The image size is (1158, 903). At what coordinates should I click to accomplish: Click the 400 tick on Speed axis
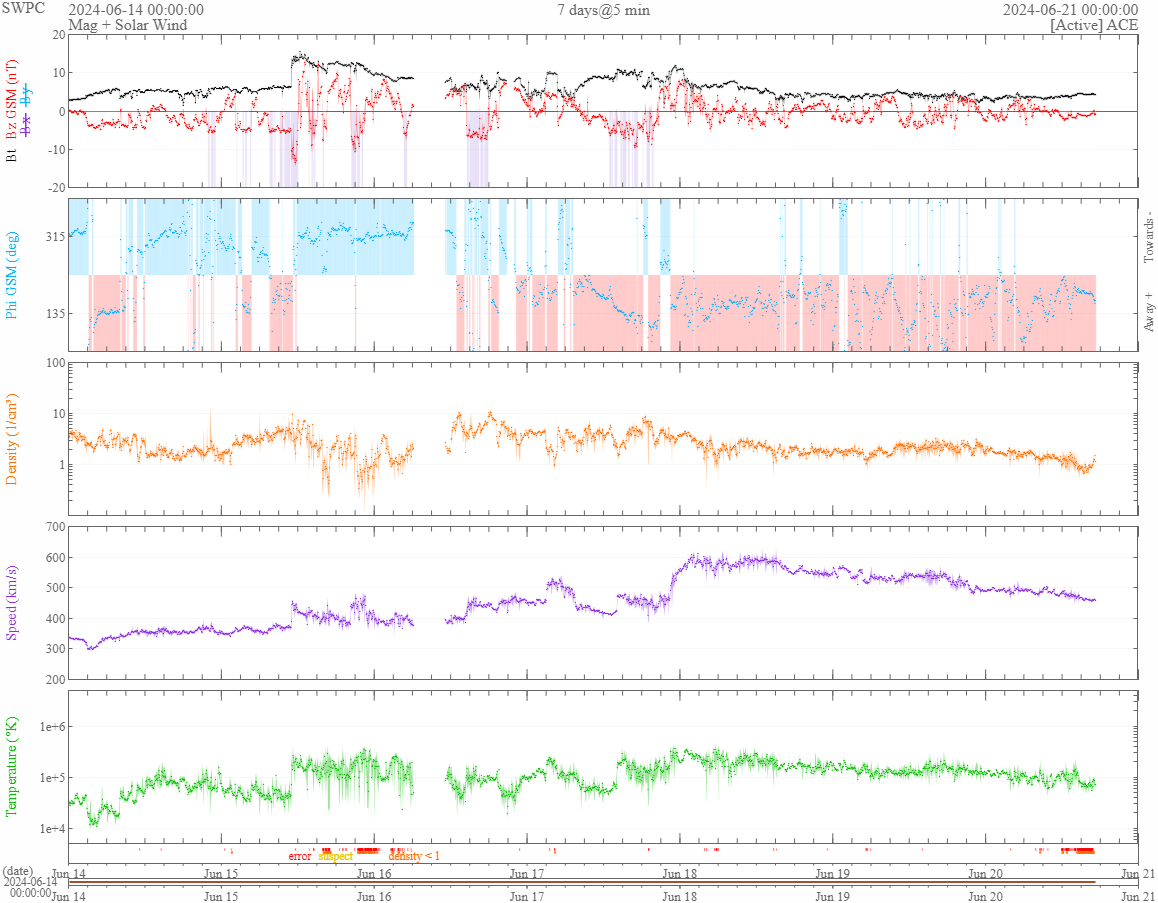coord(55,619)
